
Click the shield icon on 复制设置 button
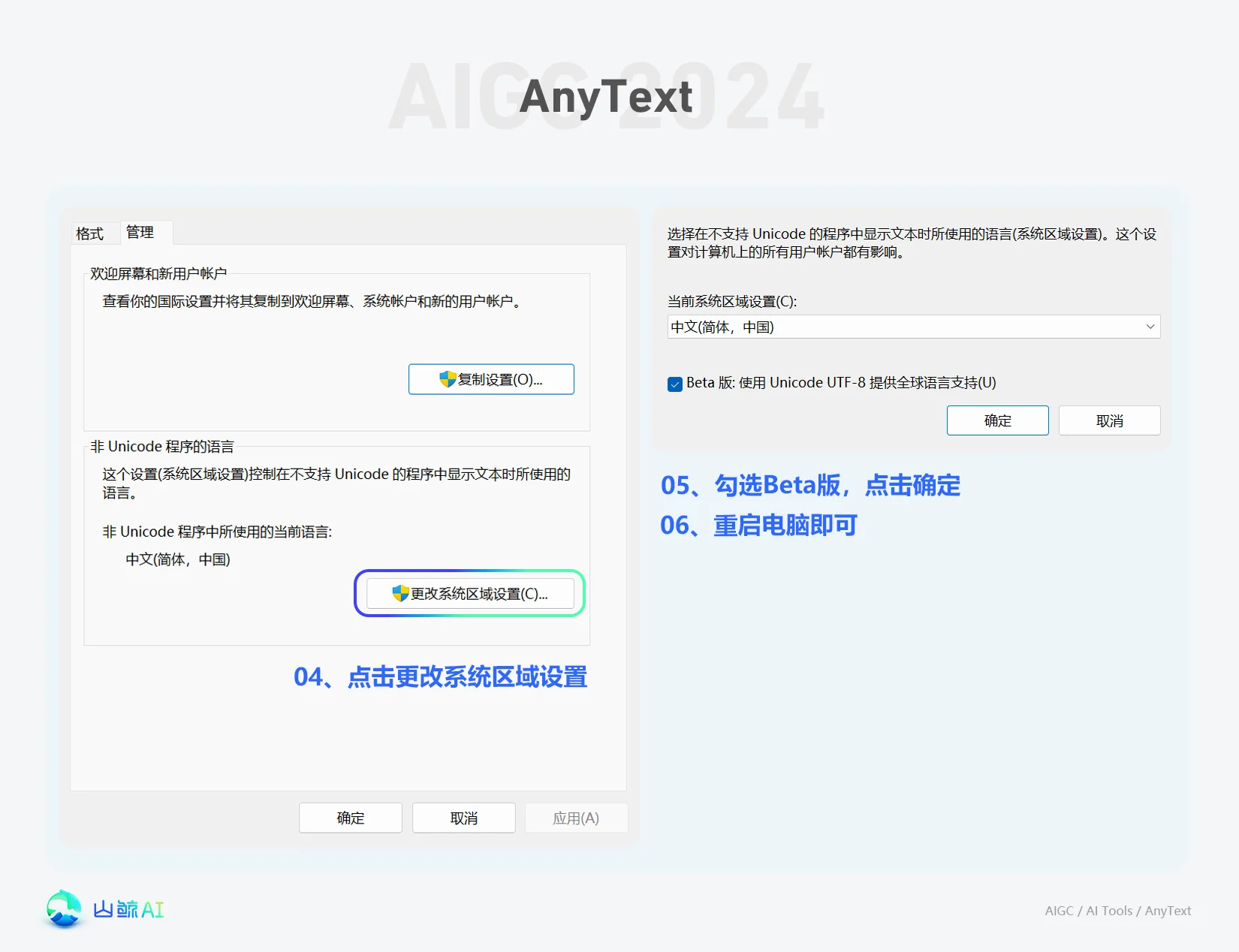pos(448,379)
